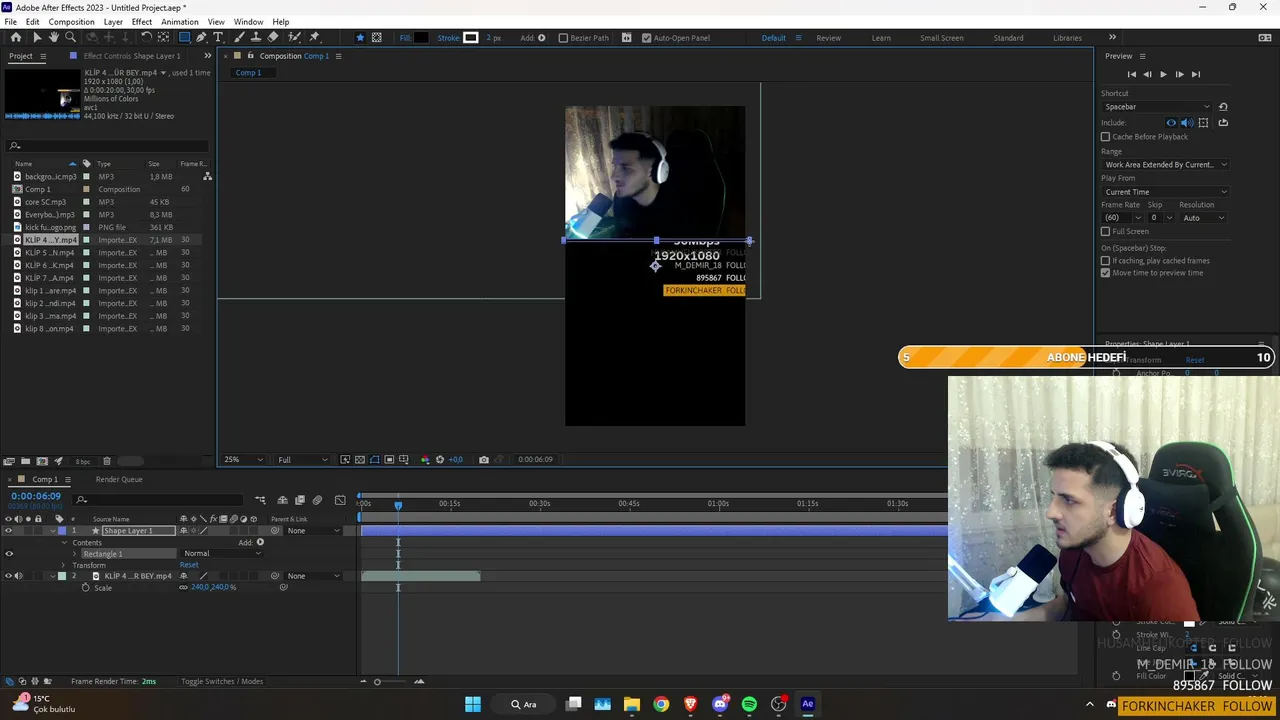The image size is (1280, 720).
Task: Open the Resolution Auto dropdown
Action: pos(1203,217)
